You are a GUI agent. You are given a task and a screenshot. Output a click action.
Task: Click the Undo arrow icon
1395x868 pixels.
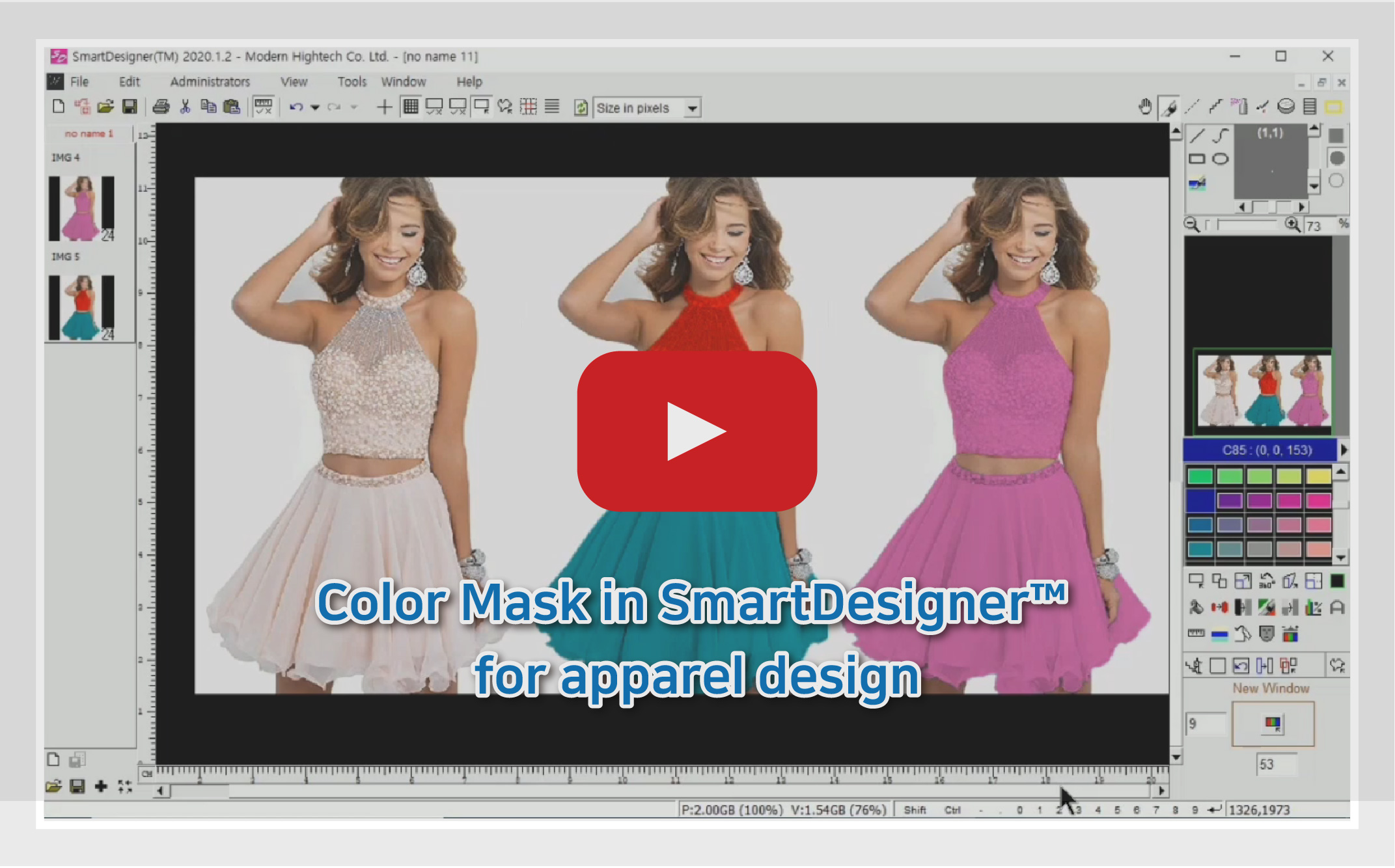tap(296, 107)
